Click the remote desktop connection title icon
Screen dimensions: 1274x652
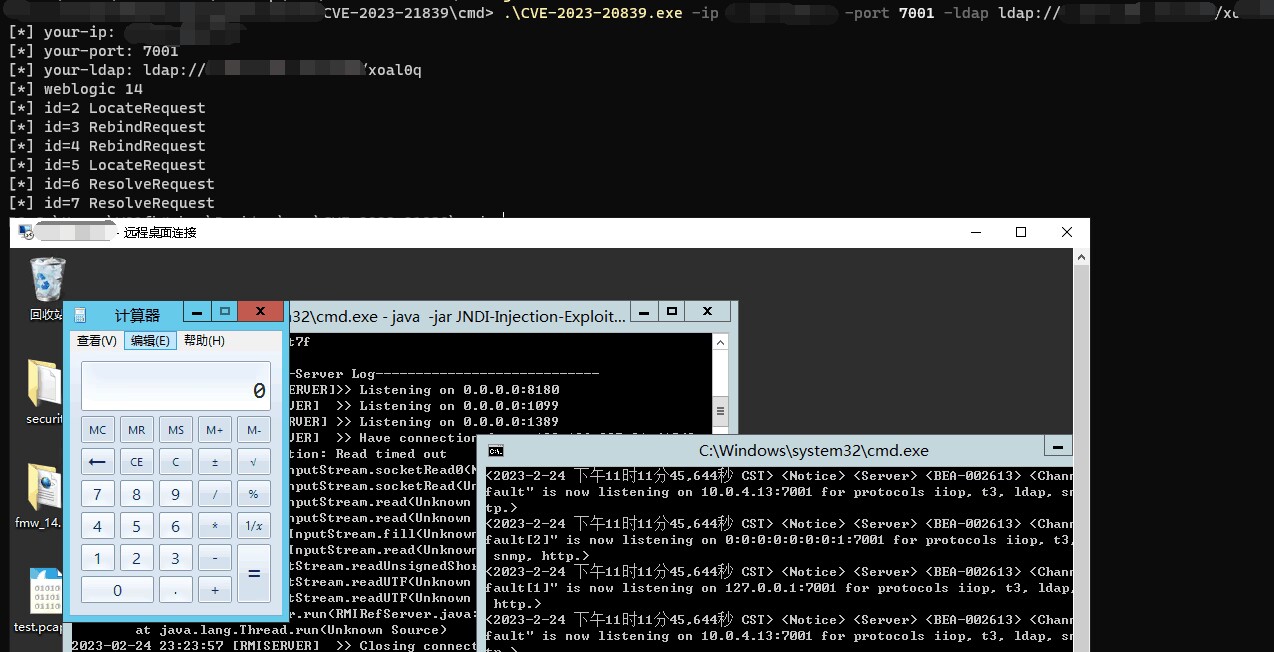coord(26,232)
